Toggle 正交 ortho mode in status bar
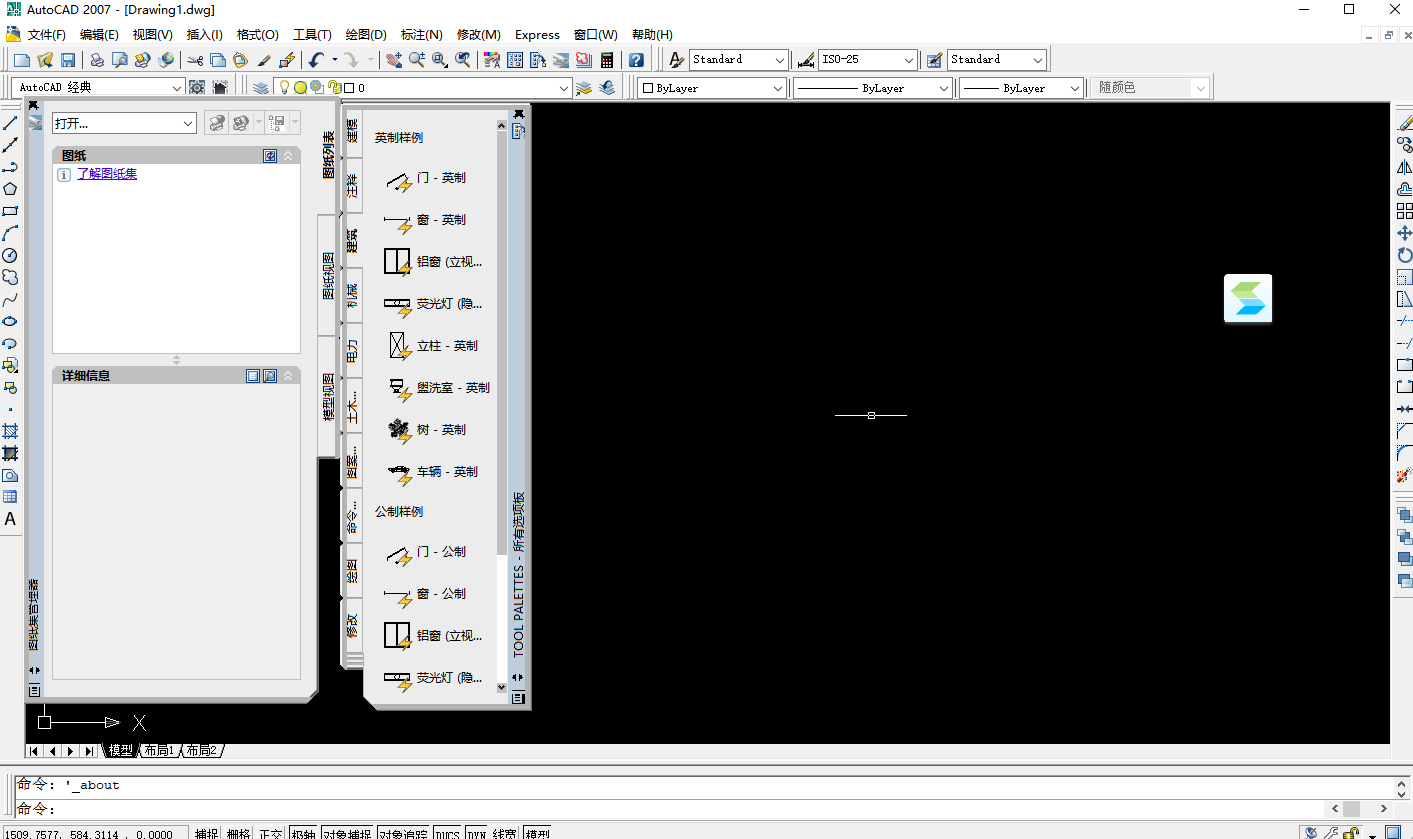The height and width of the screenshot is (839, 1413). point(271,833)
